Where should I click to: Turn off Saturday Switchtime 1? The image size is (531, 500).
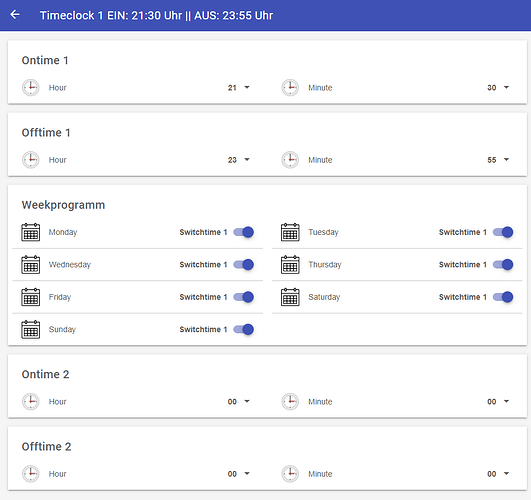tap(503, 297)
